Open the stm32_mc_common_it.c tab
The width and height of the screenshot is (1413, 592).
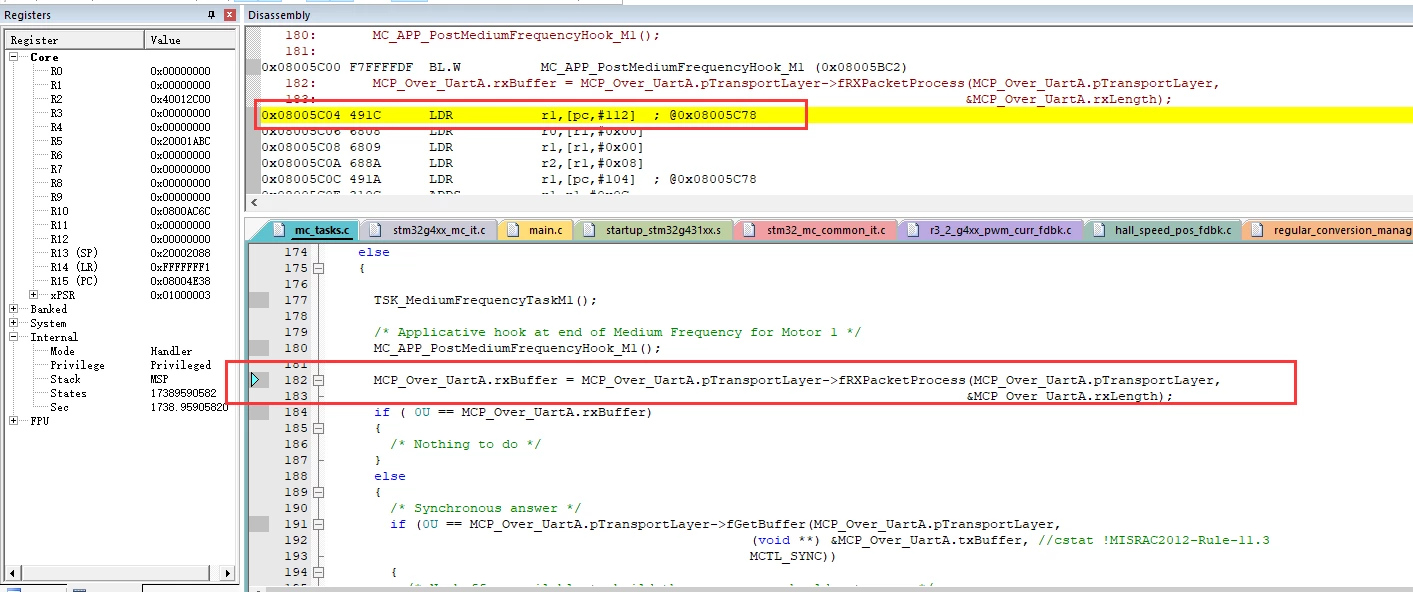pos(816,230)
